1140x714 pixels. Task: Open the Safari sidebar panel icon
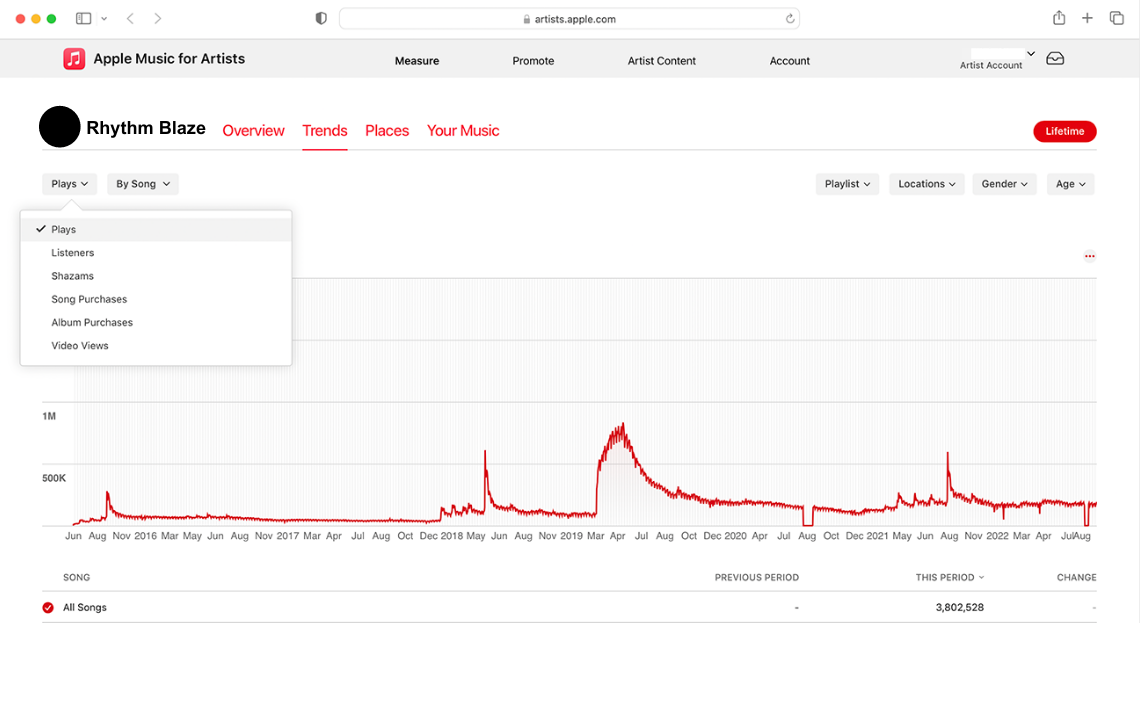pos(84,19)
